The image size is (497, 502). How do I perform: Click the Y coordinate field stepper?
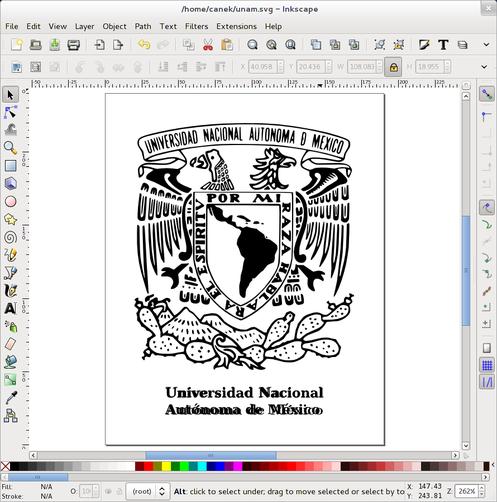coord(329,67)
